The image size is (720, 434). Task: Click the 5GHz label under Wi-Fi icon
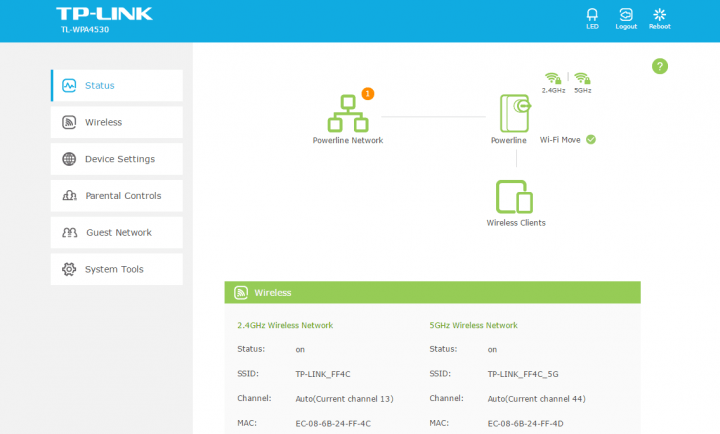583,90
